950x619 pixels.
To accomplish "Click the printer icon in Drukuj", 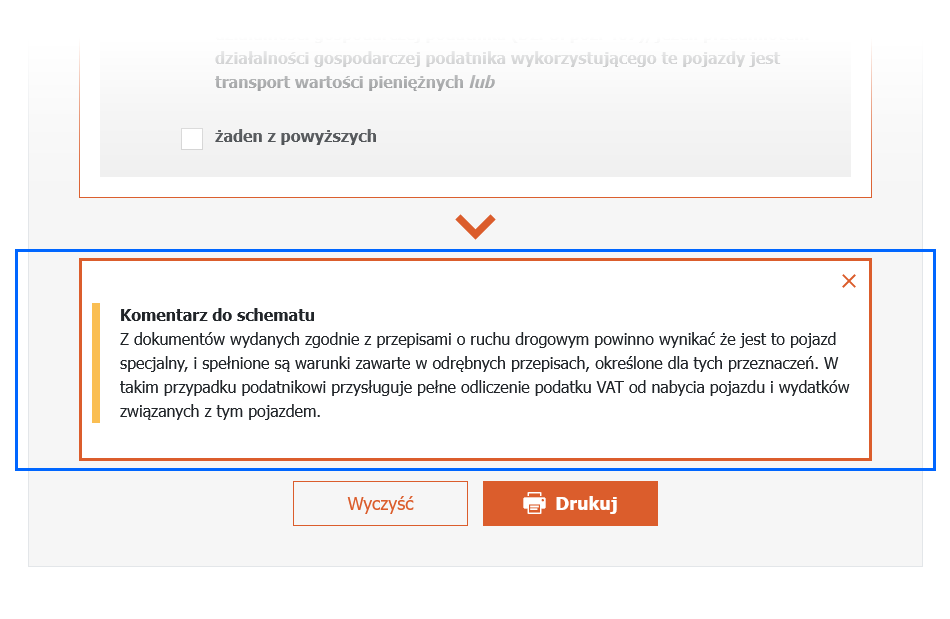I will (x=534, y=503).
